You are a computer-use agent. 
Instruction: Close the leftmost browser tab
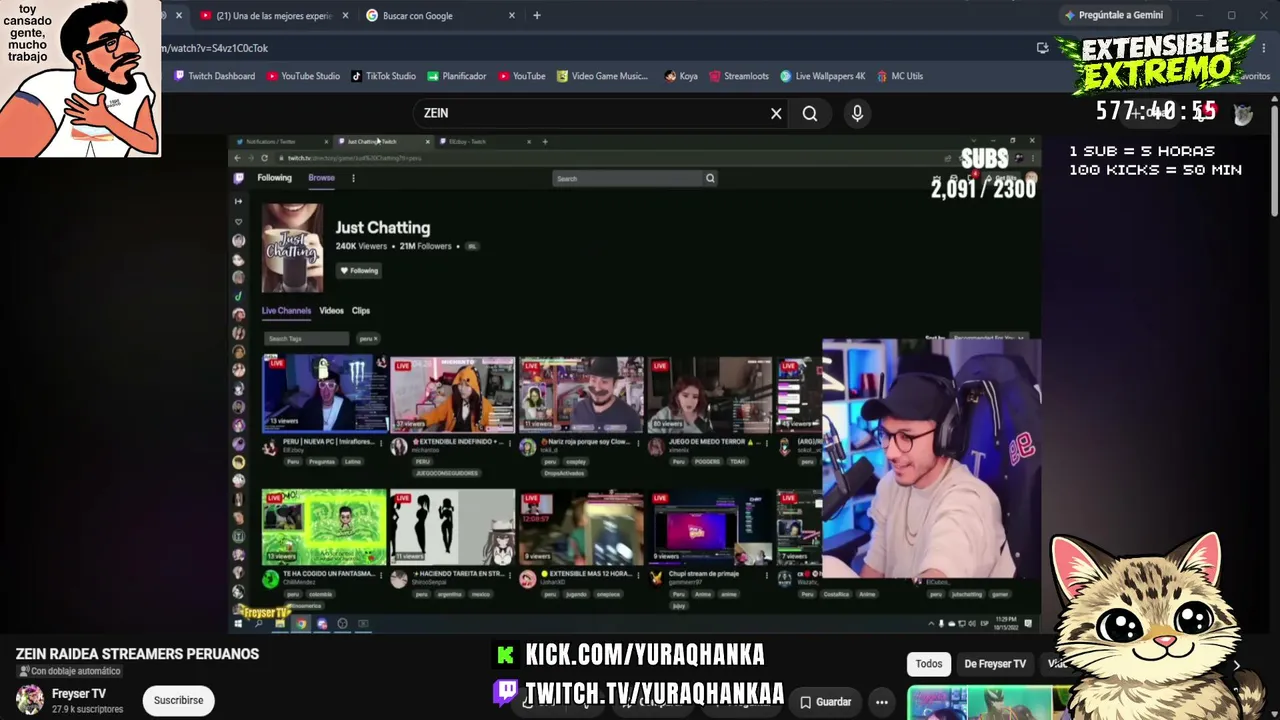tap(179, 15)
